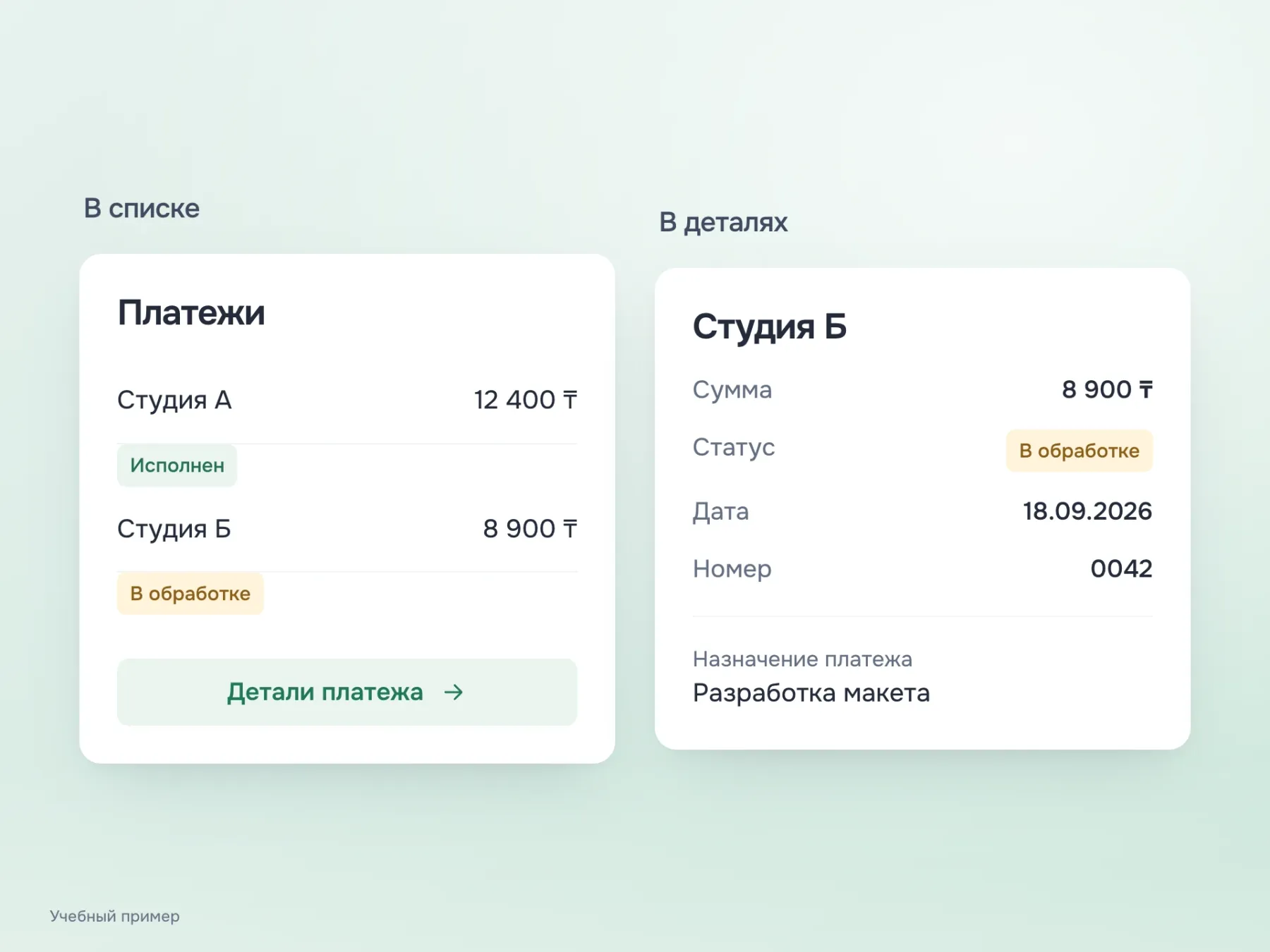1270x952 pixels.
Task: Click the "В обработке" badge in Платежи list
Action: (x=190, y=594)
